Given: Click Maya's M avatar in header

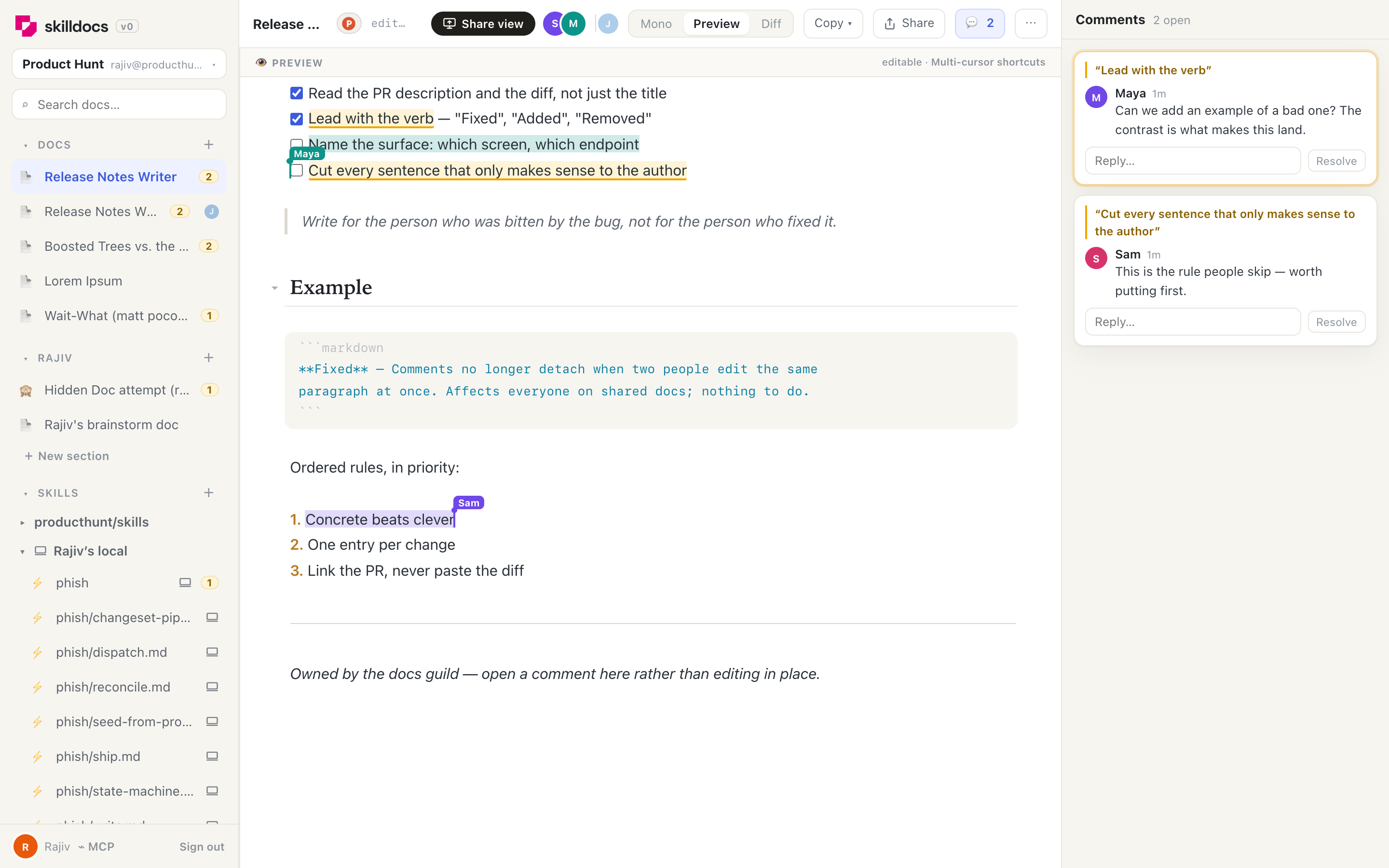Looking at the screenshot, I should point(573,24).
